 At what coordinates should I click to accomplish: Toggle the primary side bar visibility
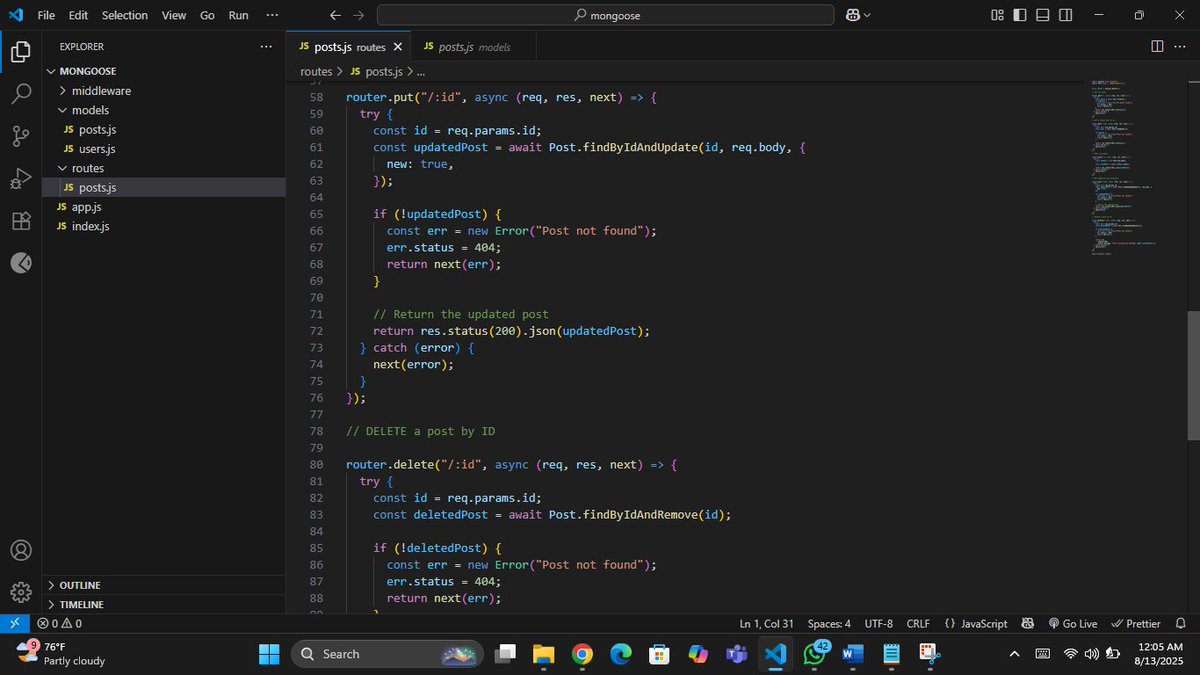point(1020,15)
